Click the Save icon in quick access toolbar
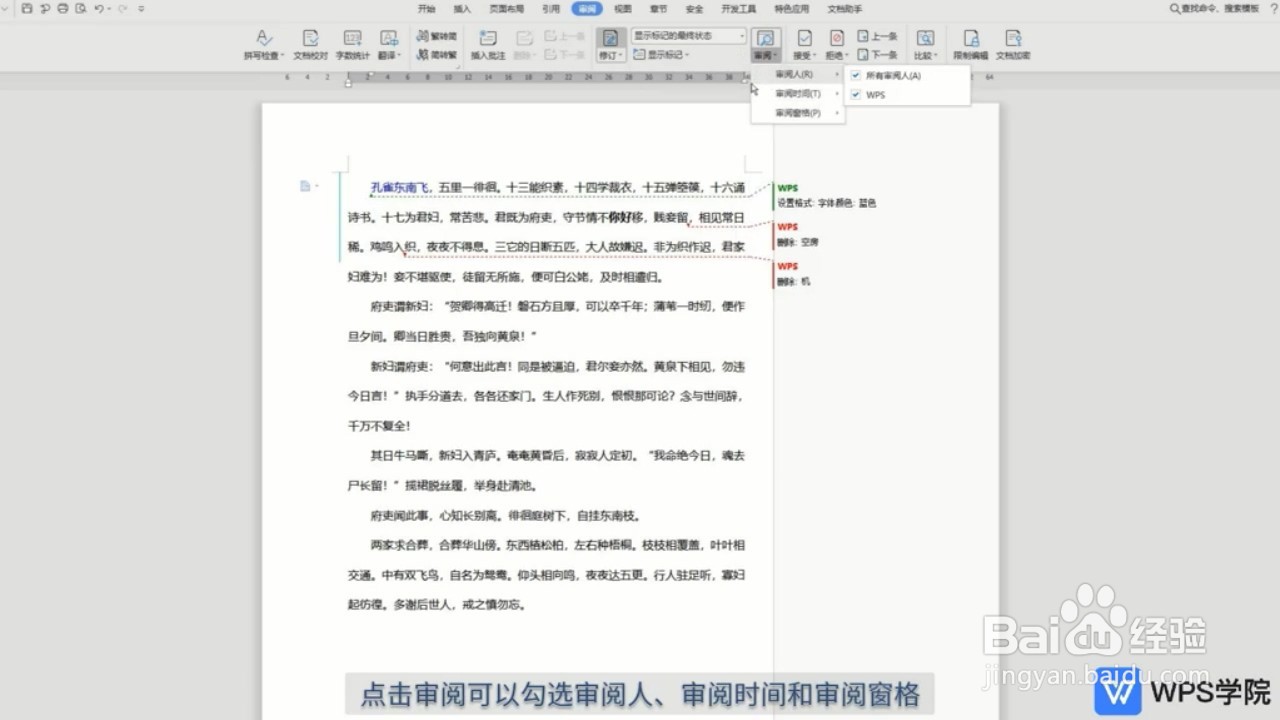The width and height of the screenshot is (1280, 720). tap(27, 8)
